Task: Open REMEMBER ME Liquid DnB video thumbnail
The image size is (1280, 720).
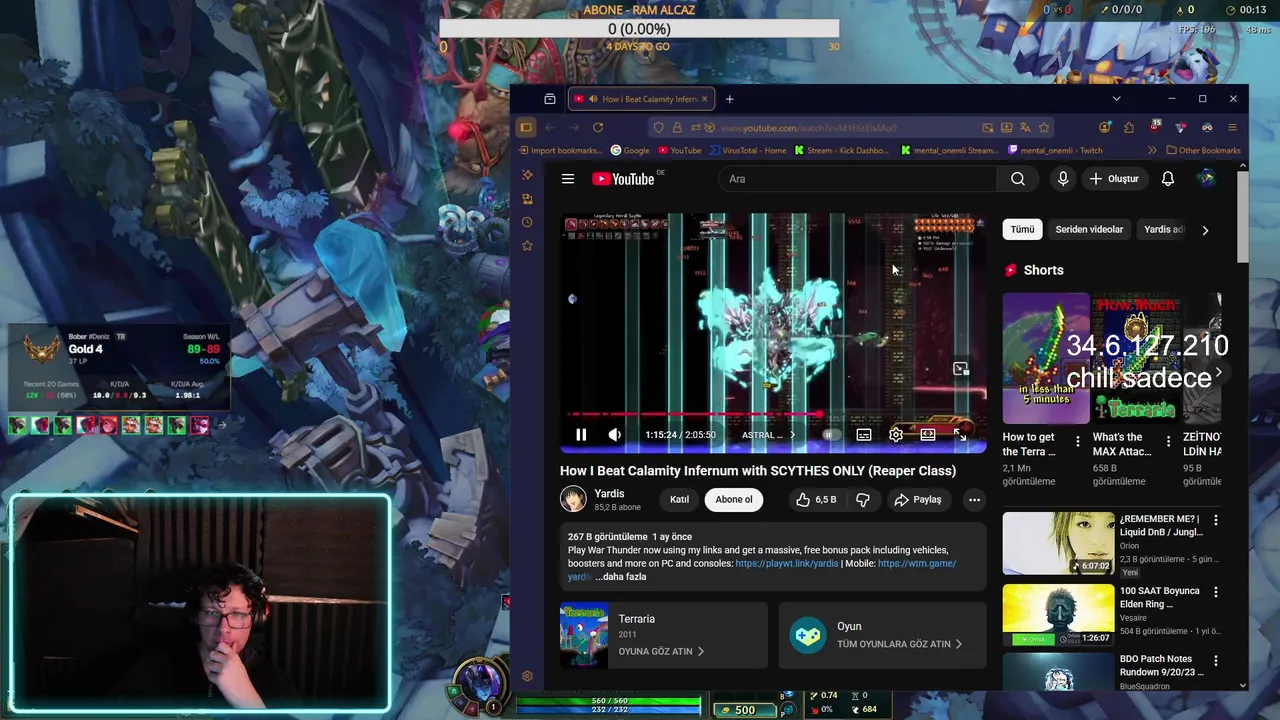Action: point(1058,543)
